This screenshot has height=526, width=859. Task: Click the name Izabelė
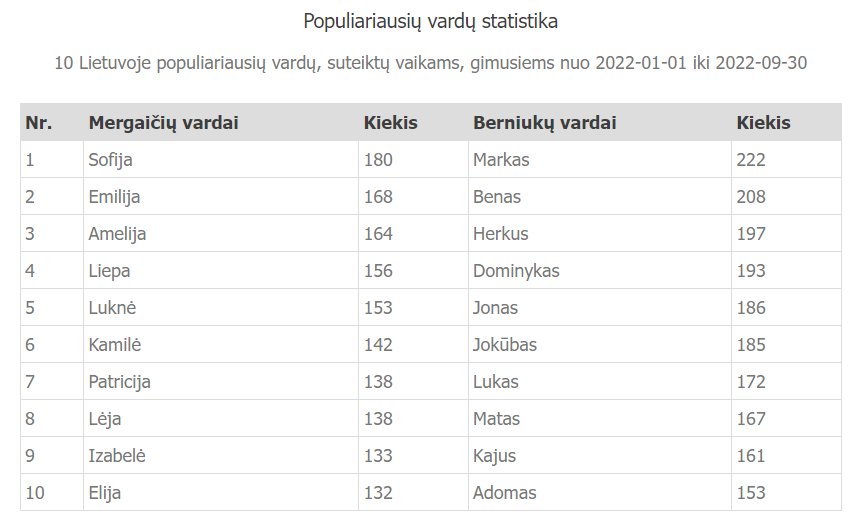(x=117, y=456)
